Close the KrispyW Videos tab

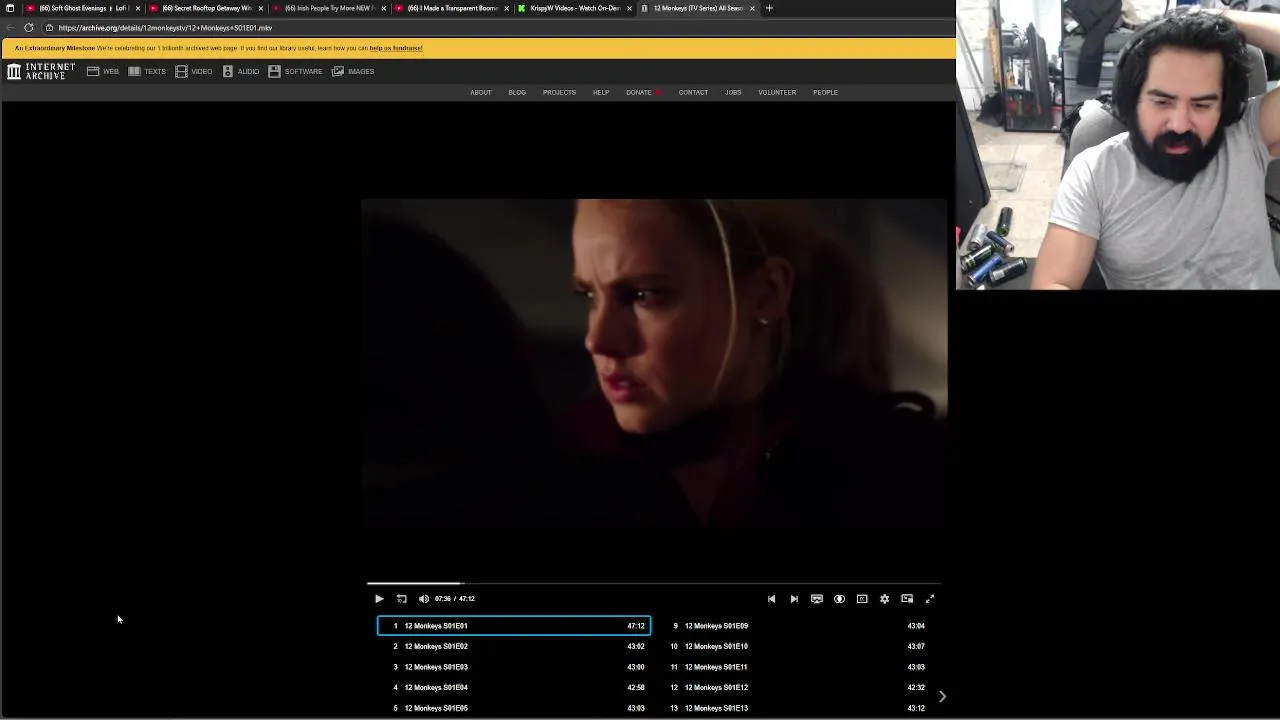click(x=629, y=8)
